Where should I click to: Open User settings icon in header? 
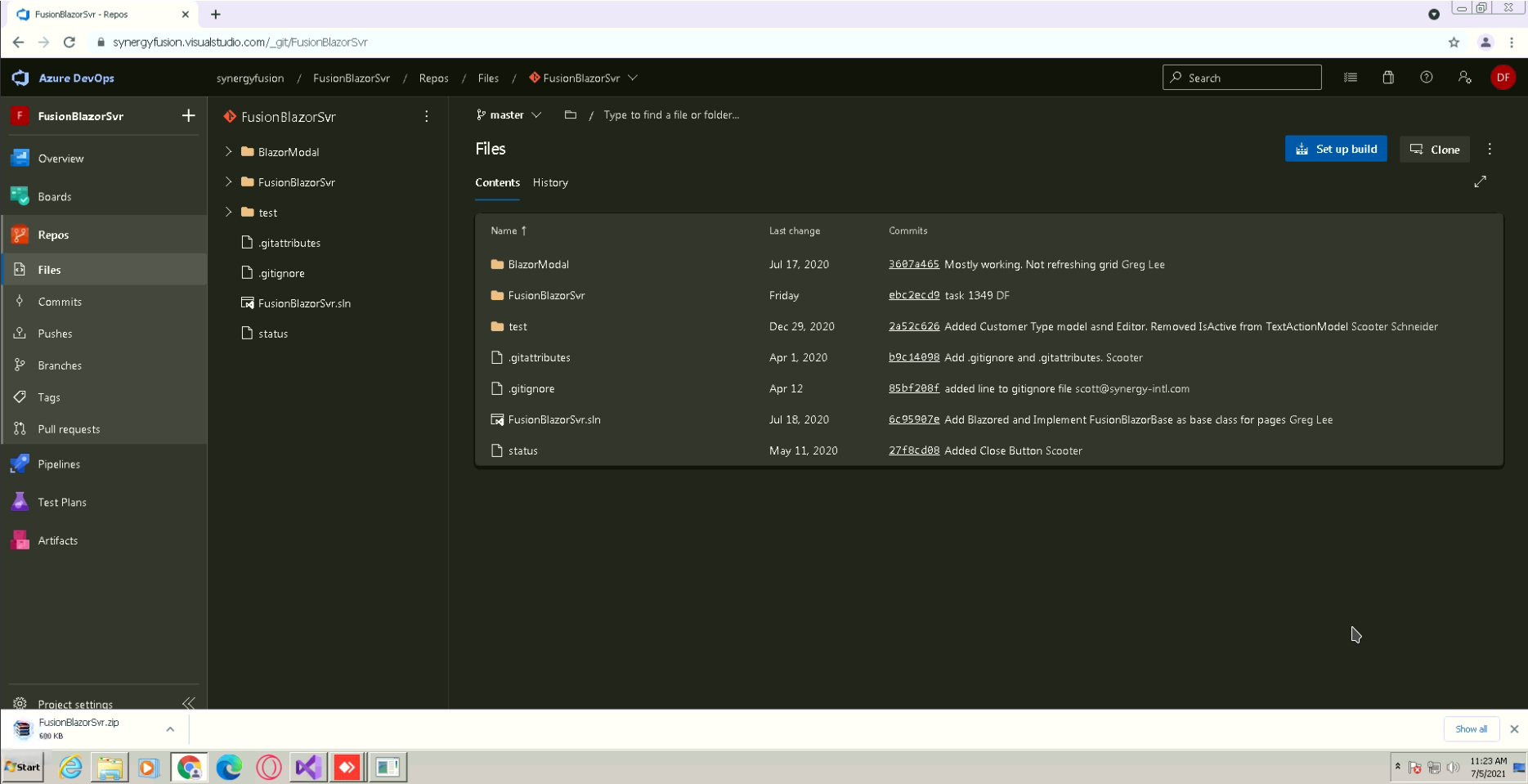coord(1464,78)
